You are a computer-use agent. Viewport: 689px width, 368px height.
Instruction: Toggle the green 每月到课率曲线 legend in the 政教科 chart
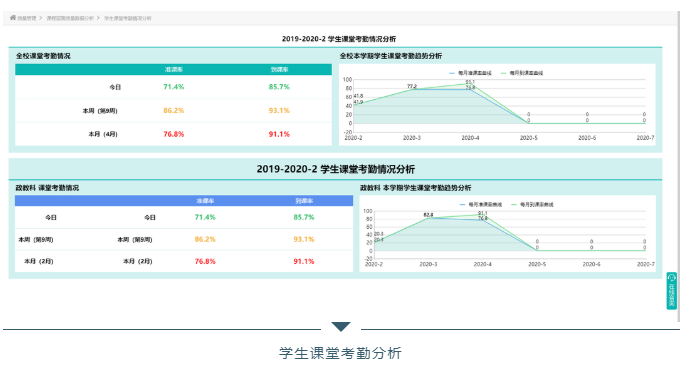point(532,204)
